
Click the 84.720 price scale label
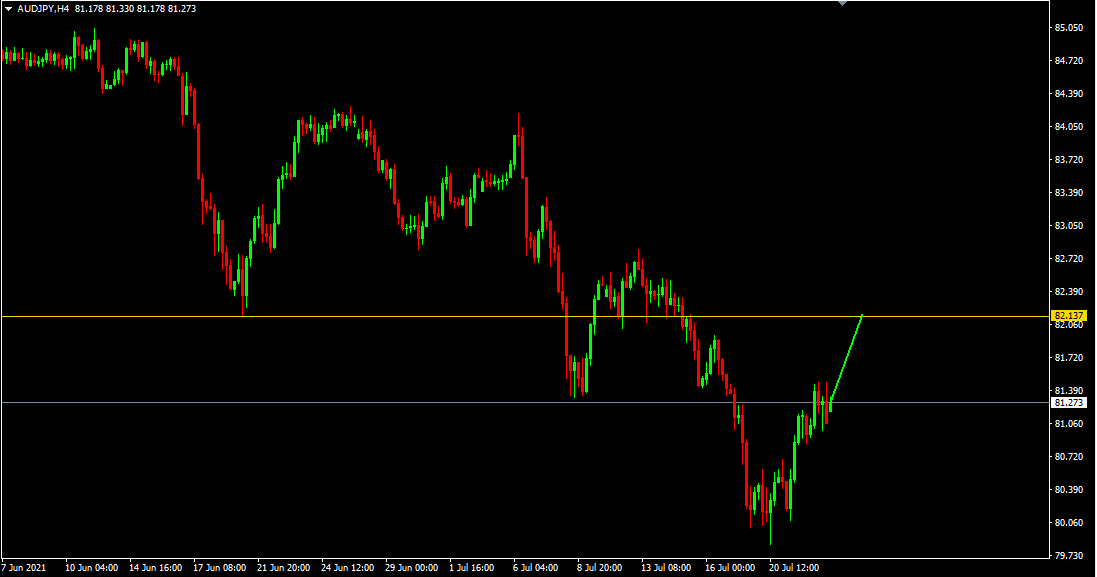pos(1069,61)
